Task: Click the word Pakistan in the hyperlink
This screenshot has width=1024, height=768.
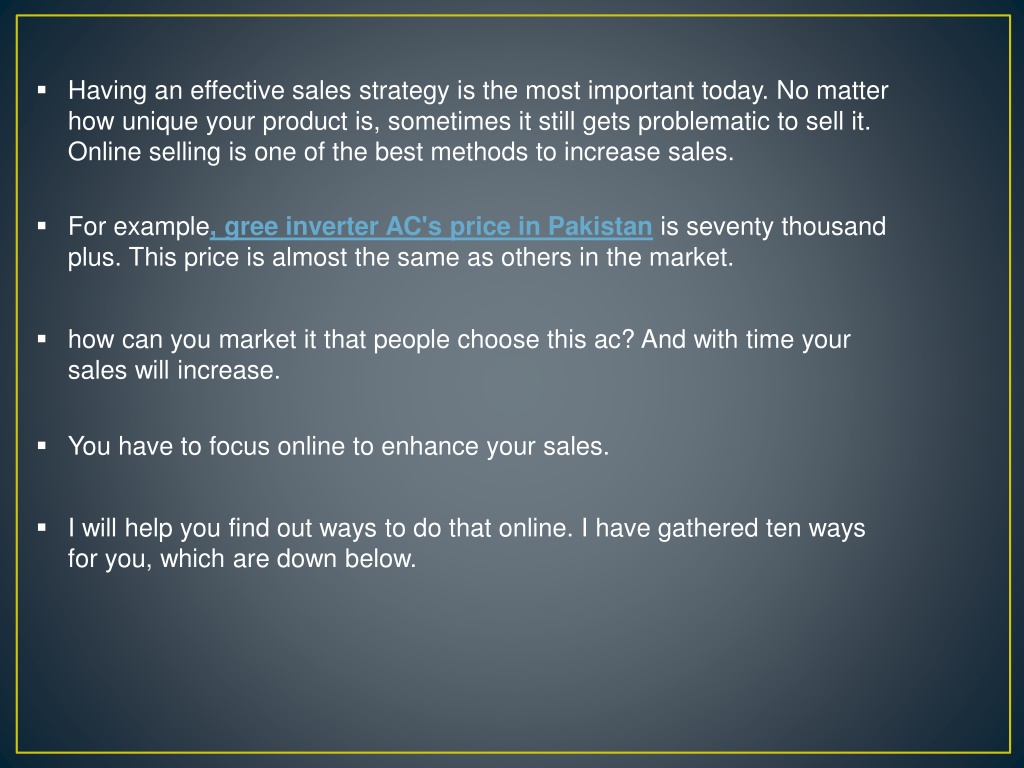Action: [600, 227]
